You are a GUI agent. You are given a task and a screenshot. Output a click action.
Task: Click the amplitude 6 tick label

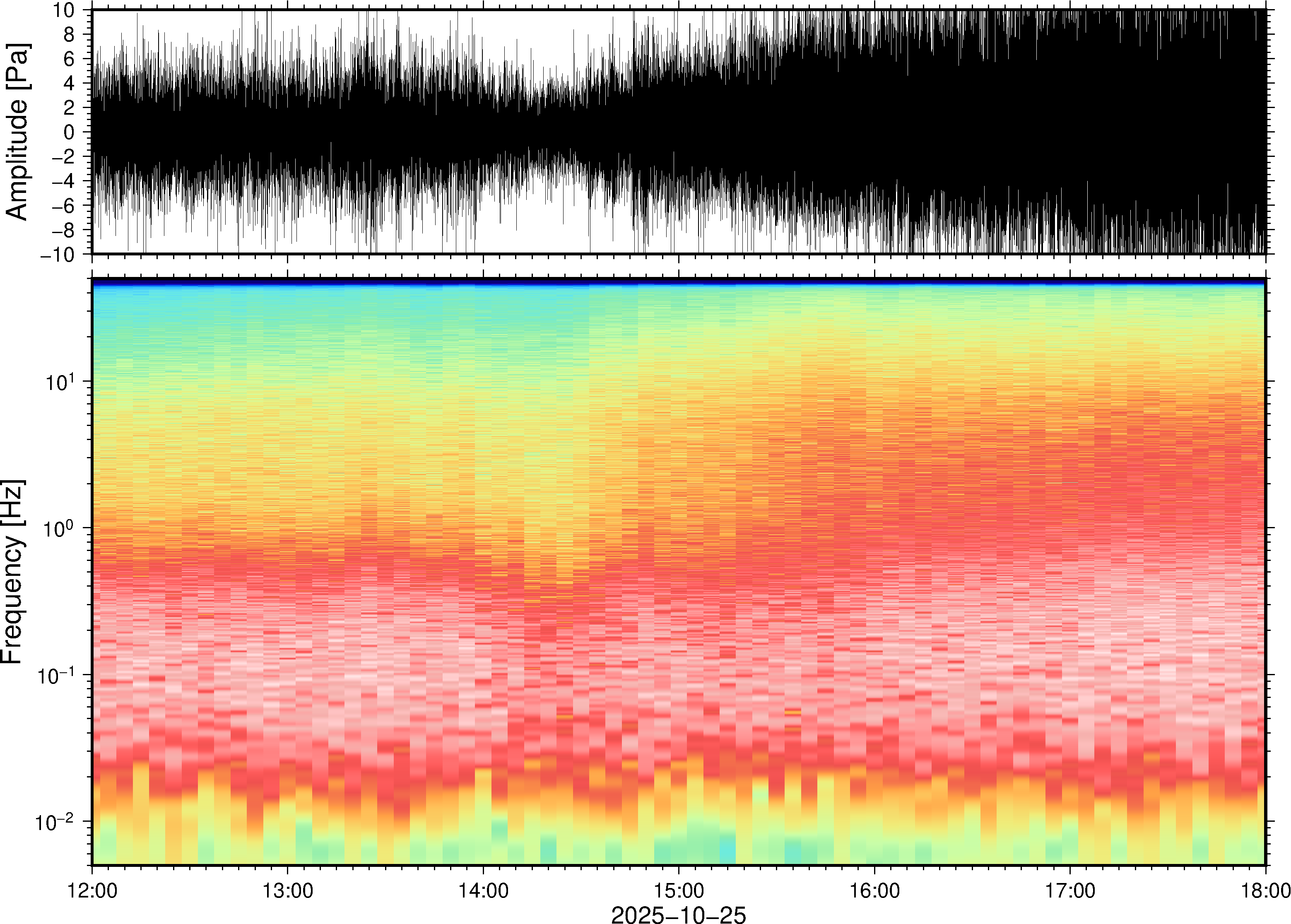(x=70, y=59)
